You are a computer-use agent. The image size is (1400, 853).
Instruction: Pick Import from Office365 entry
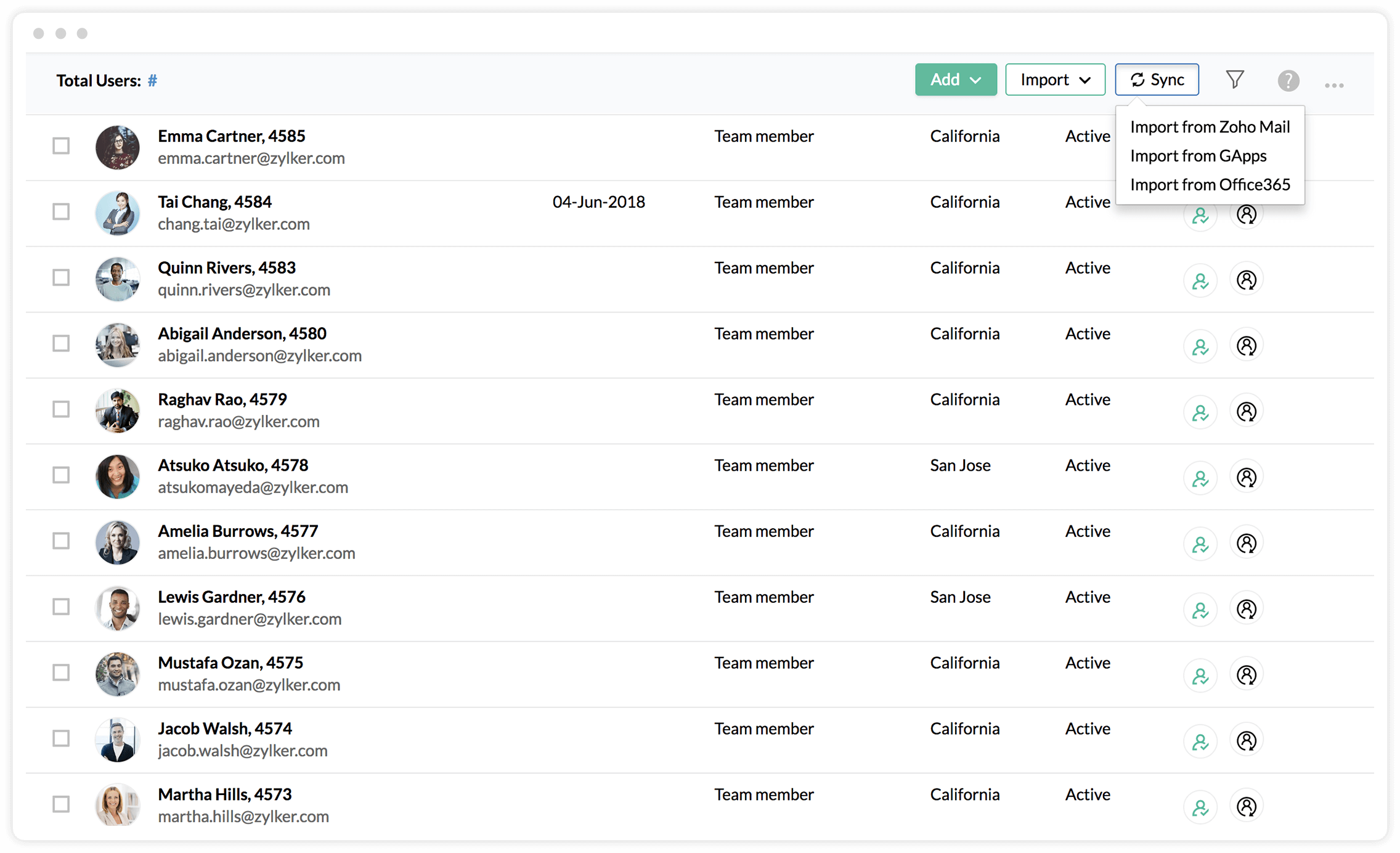1210,185
